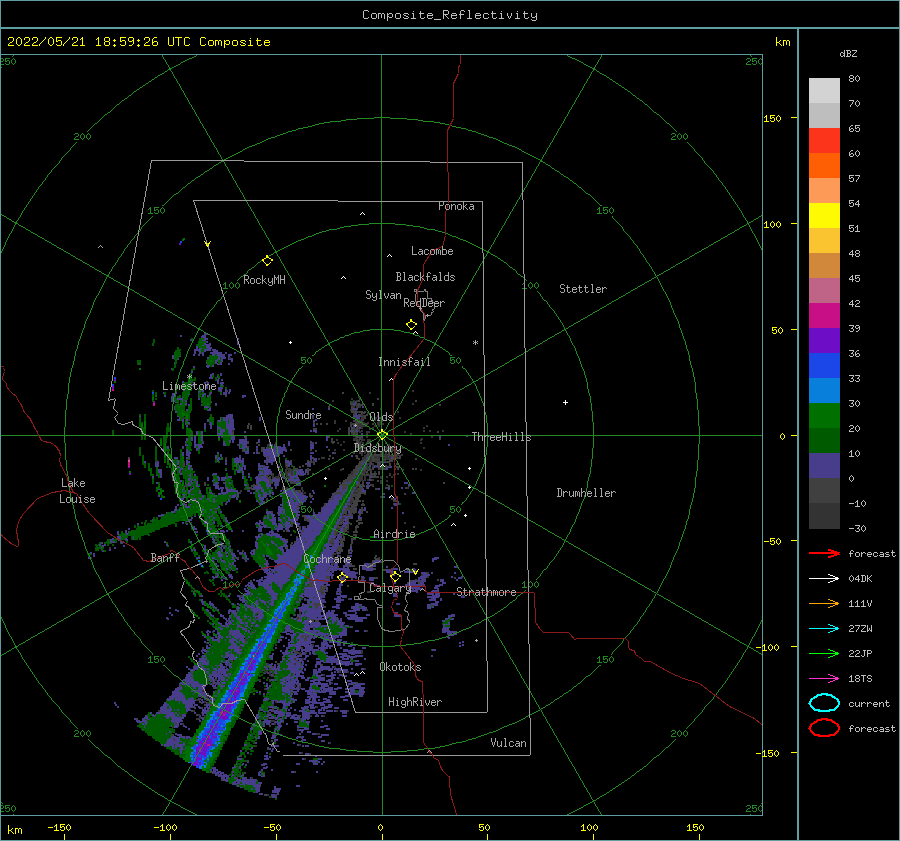Click the yellow radar site marker at Olds

tap(382, 435)
